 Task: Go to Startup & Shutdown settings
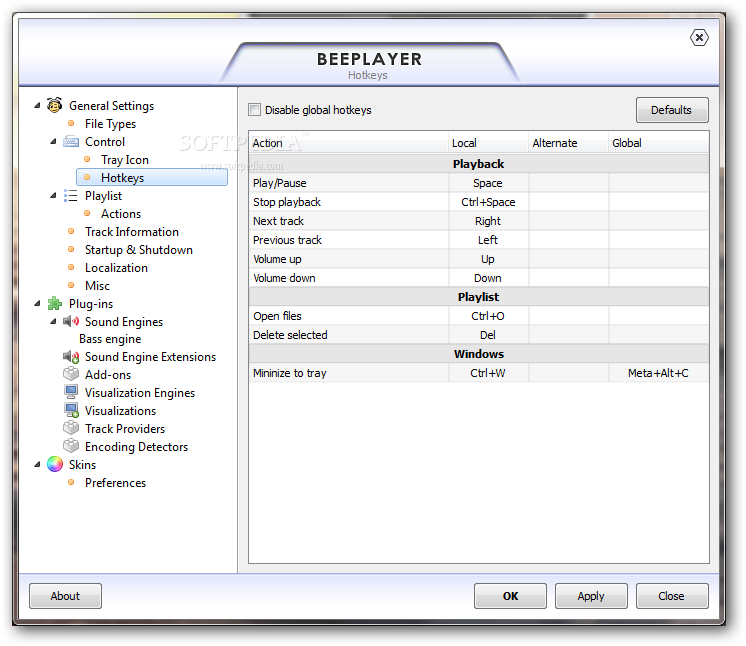[138, 250]
